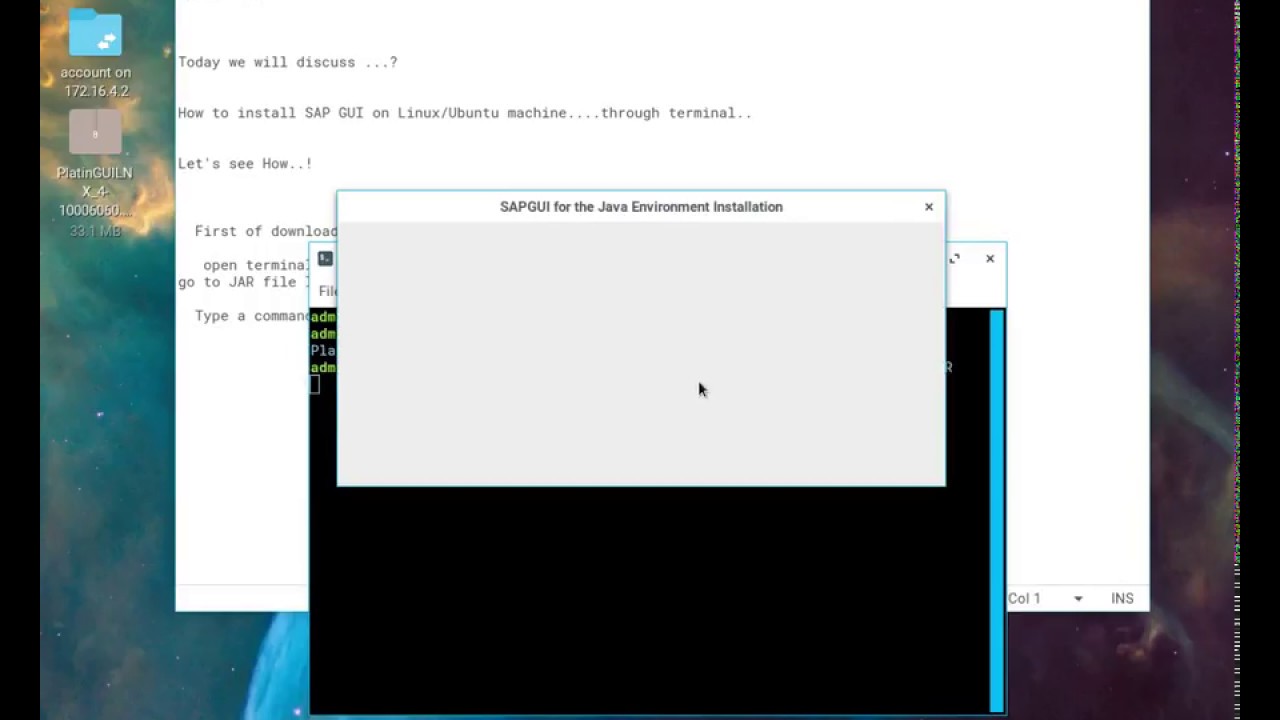Click the SAPGUI installation dialog title bar
The width and height of the screenshot is (1280, 720).
(641, 207)
